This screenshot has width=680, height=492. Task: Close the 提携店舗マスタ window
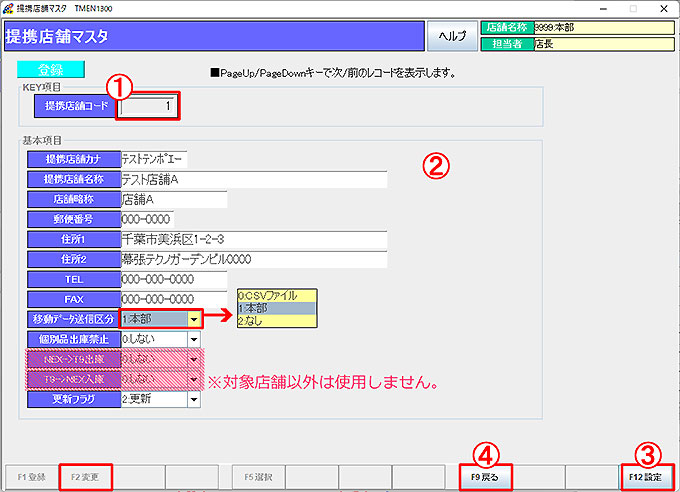point(664,9)
